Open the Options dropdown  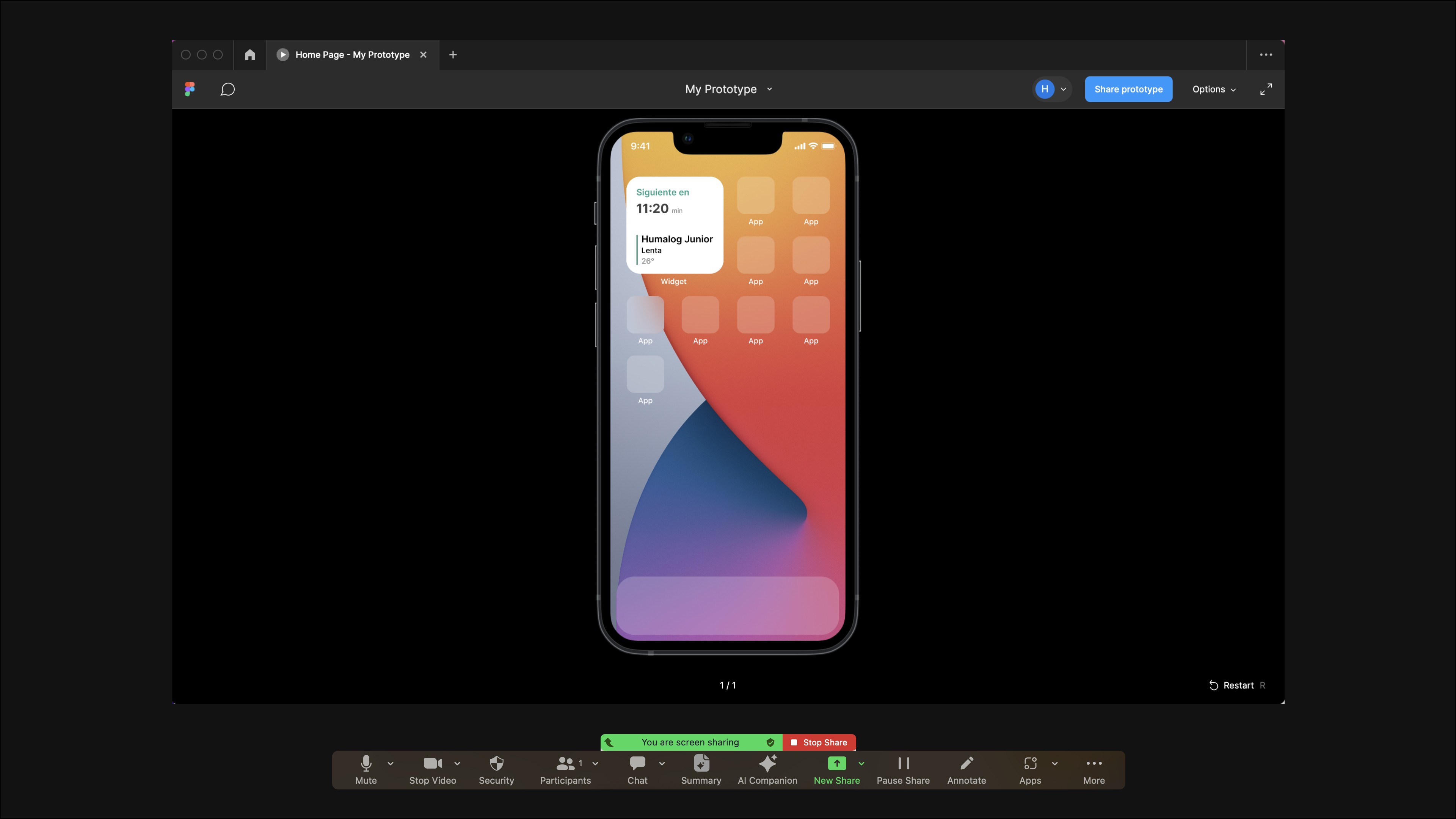point(1214,89)
